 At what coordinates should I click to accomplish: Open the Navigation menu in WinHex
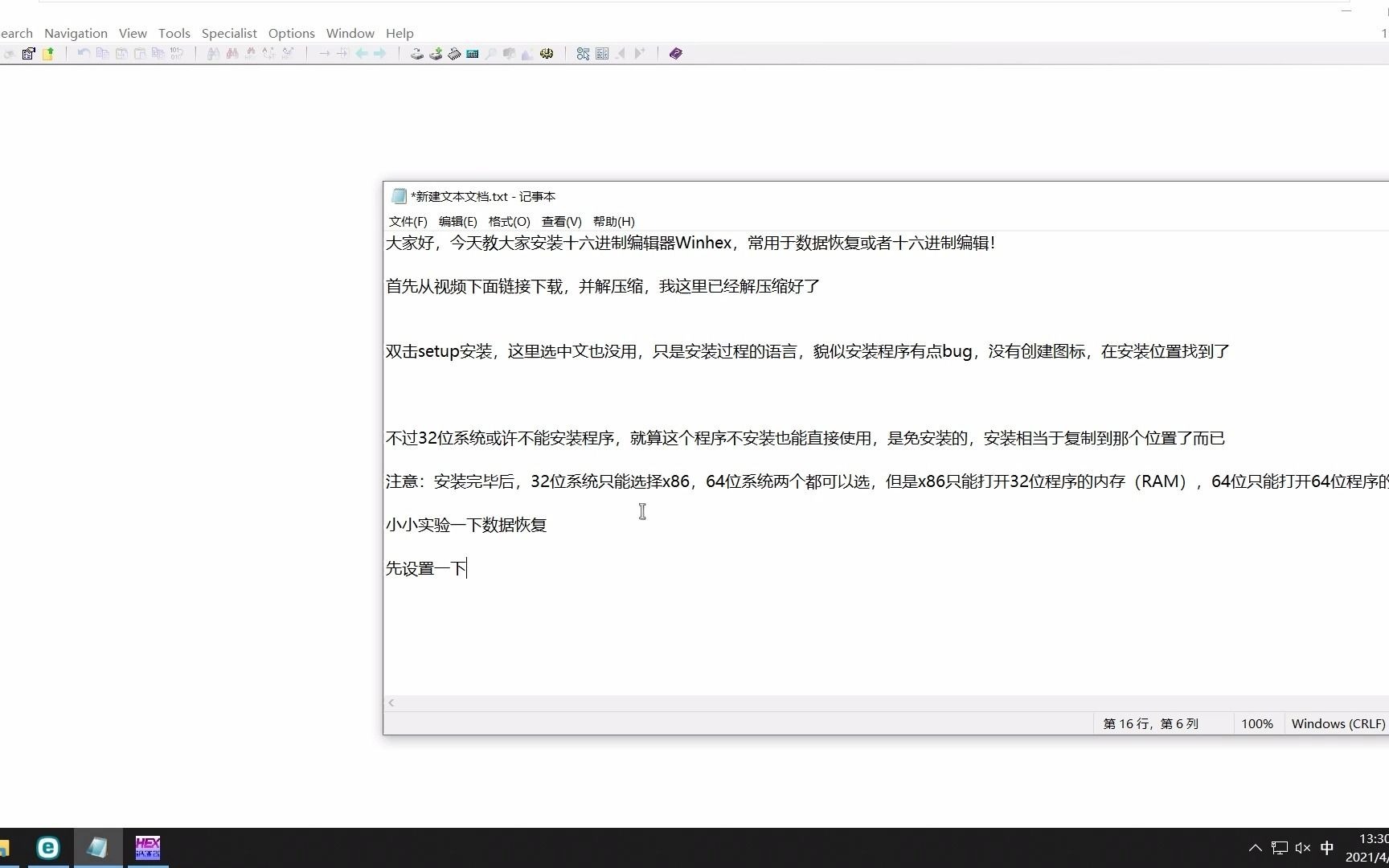[76, 33]
